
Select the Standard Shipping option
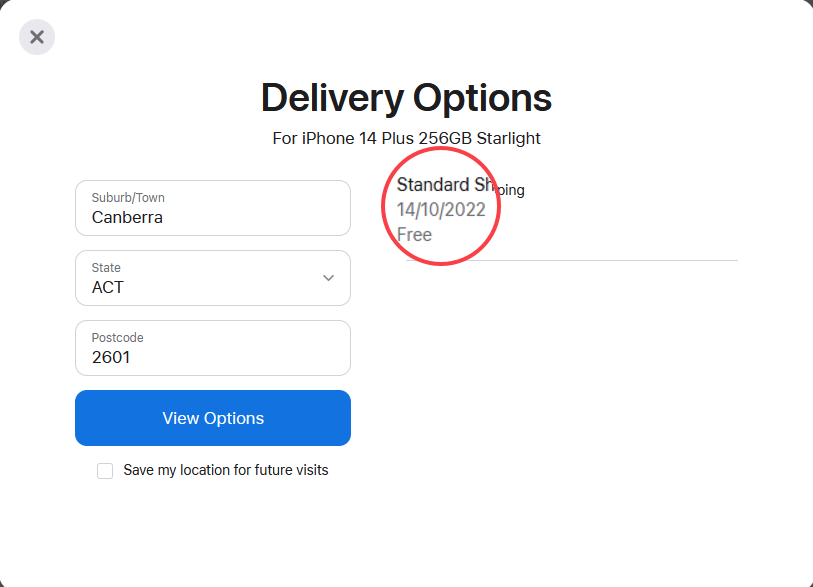[x=460, y=186]
